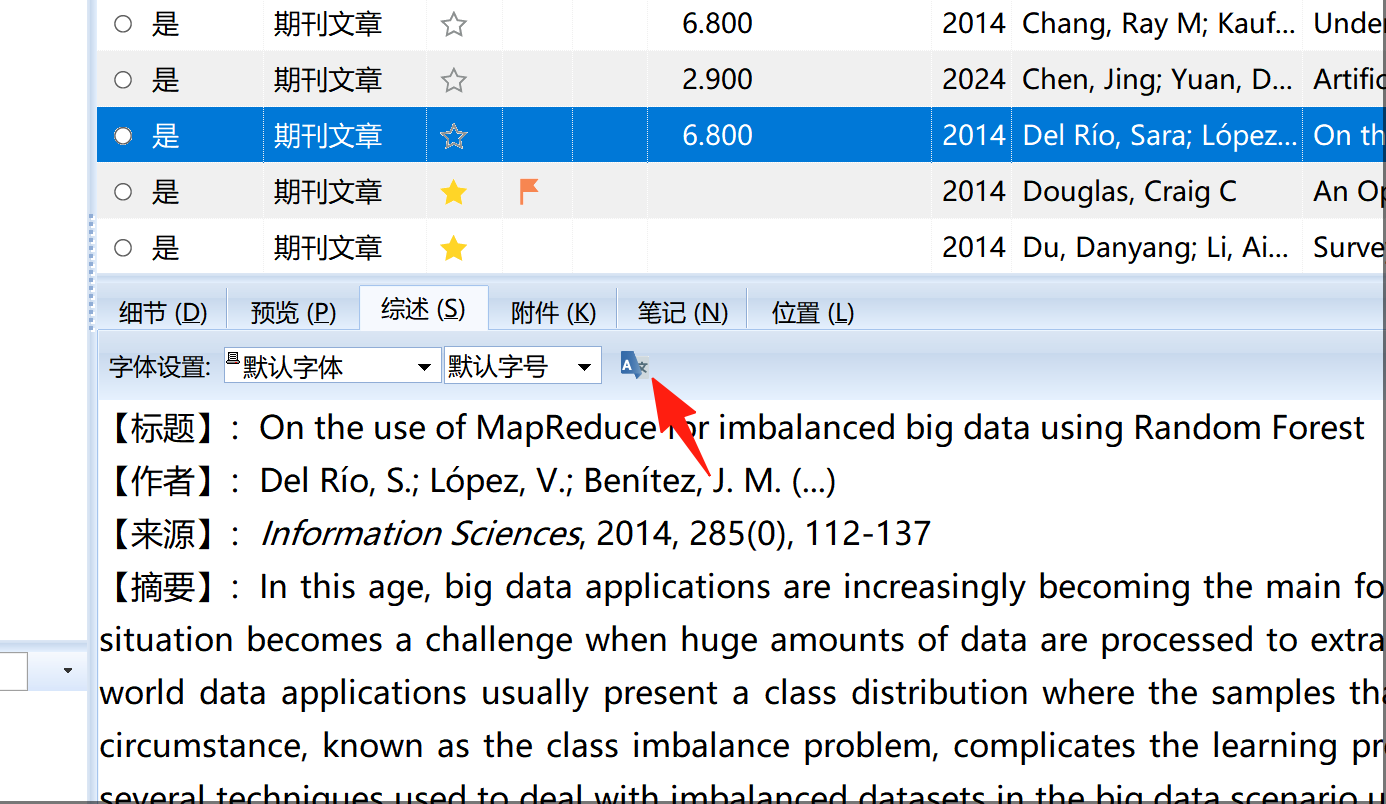
Task: Unstar the Du, Danyang record
Action: pos(454,248)
